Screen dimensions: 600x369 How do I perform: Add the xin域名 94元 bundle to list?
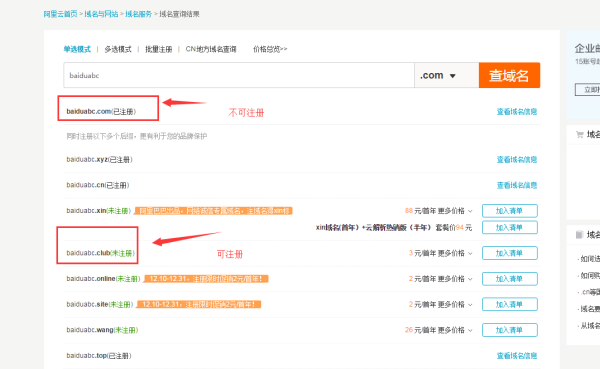point(510,227)
